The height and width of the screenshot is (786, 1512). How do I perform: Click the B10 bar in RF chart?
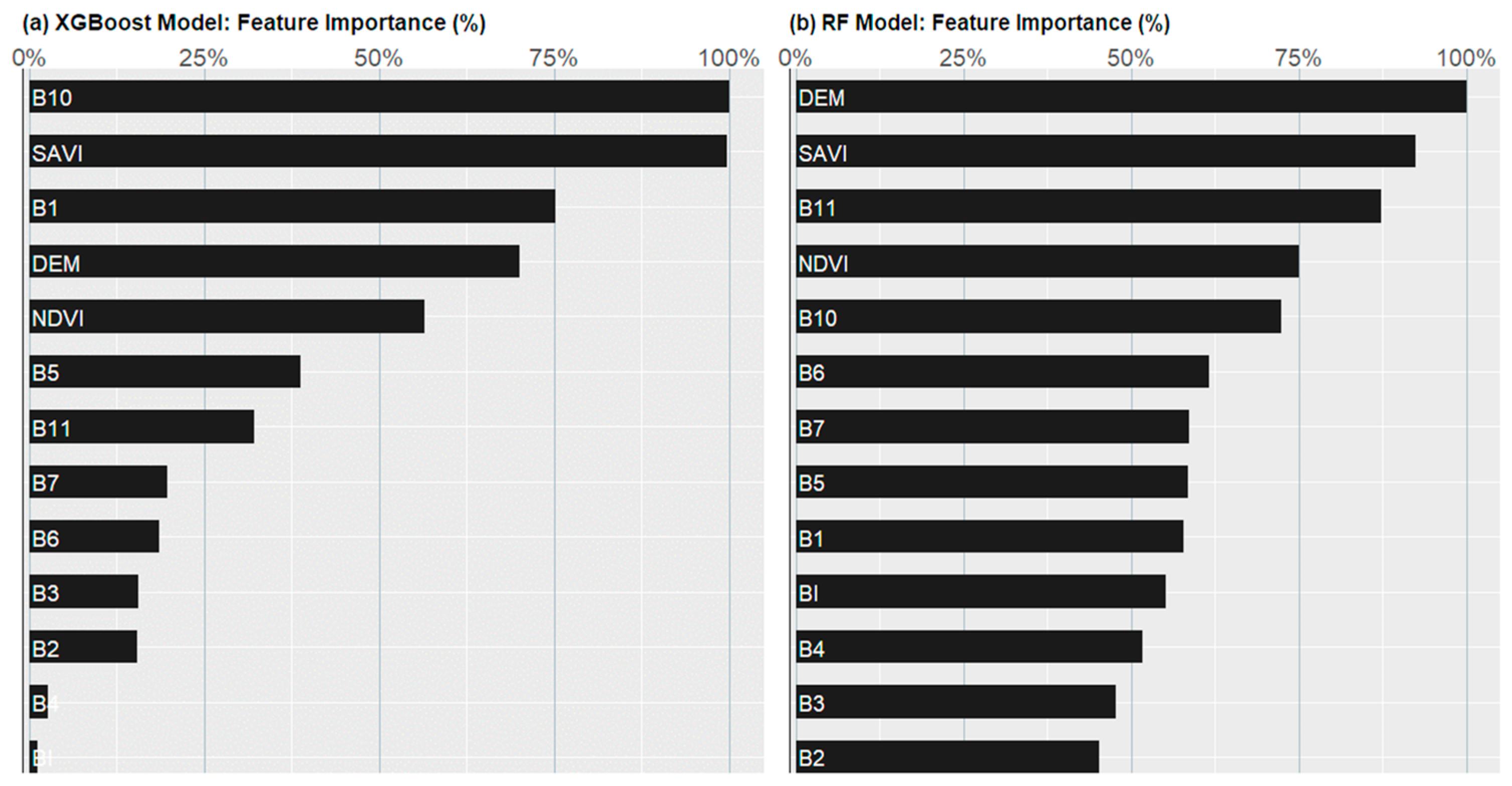click(1038, 317)
